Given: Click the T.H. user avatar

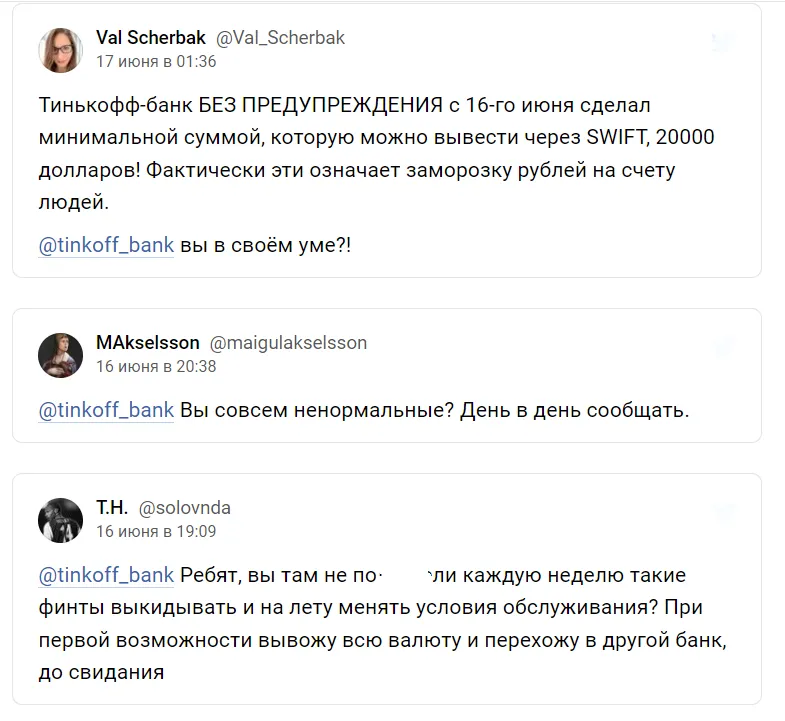Looking at the screenshot, I should click(x=60, y=520).
